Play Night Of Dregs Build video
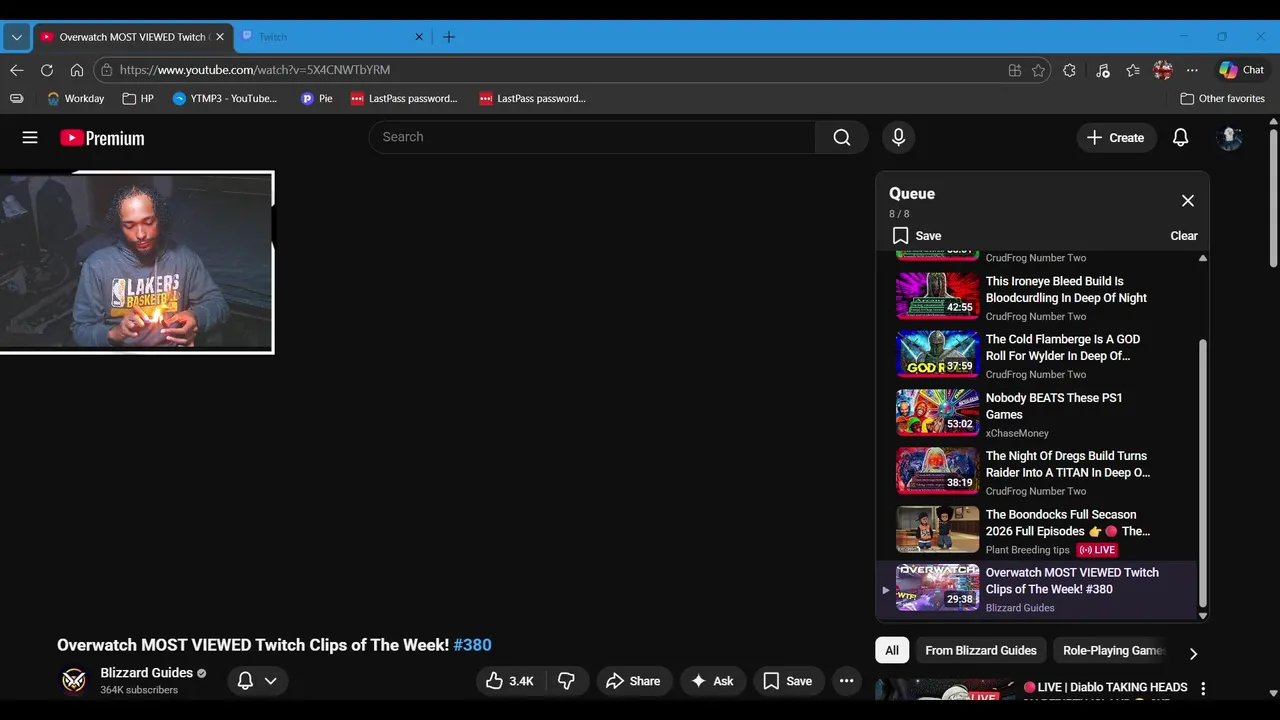The width and height of the screenshot is (1280, 720). [x=1037, y=471]
